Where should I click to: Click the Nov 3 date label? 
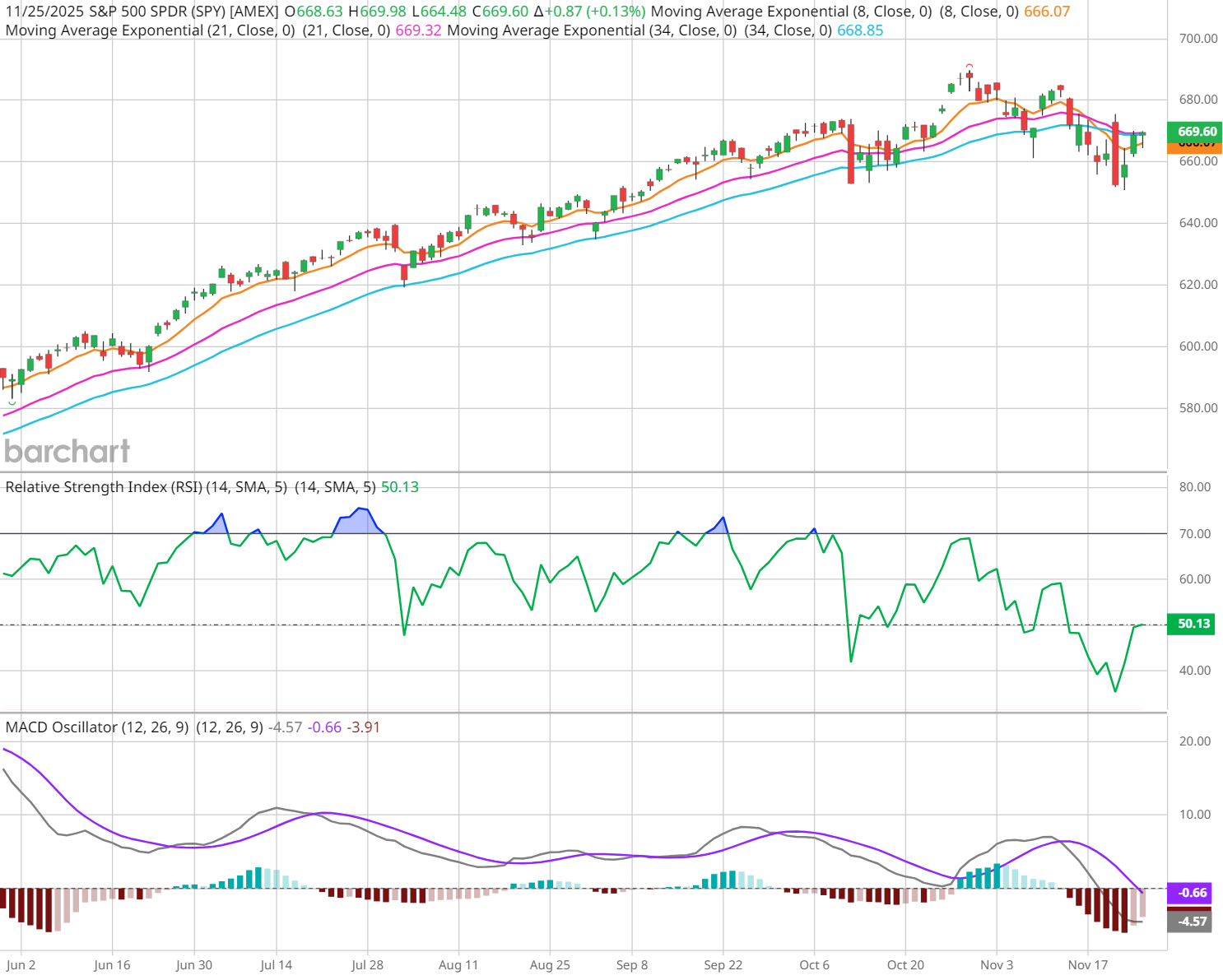click(997, 965)
